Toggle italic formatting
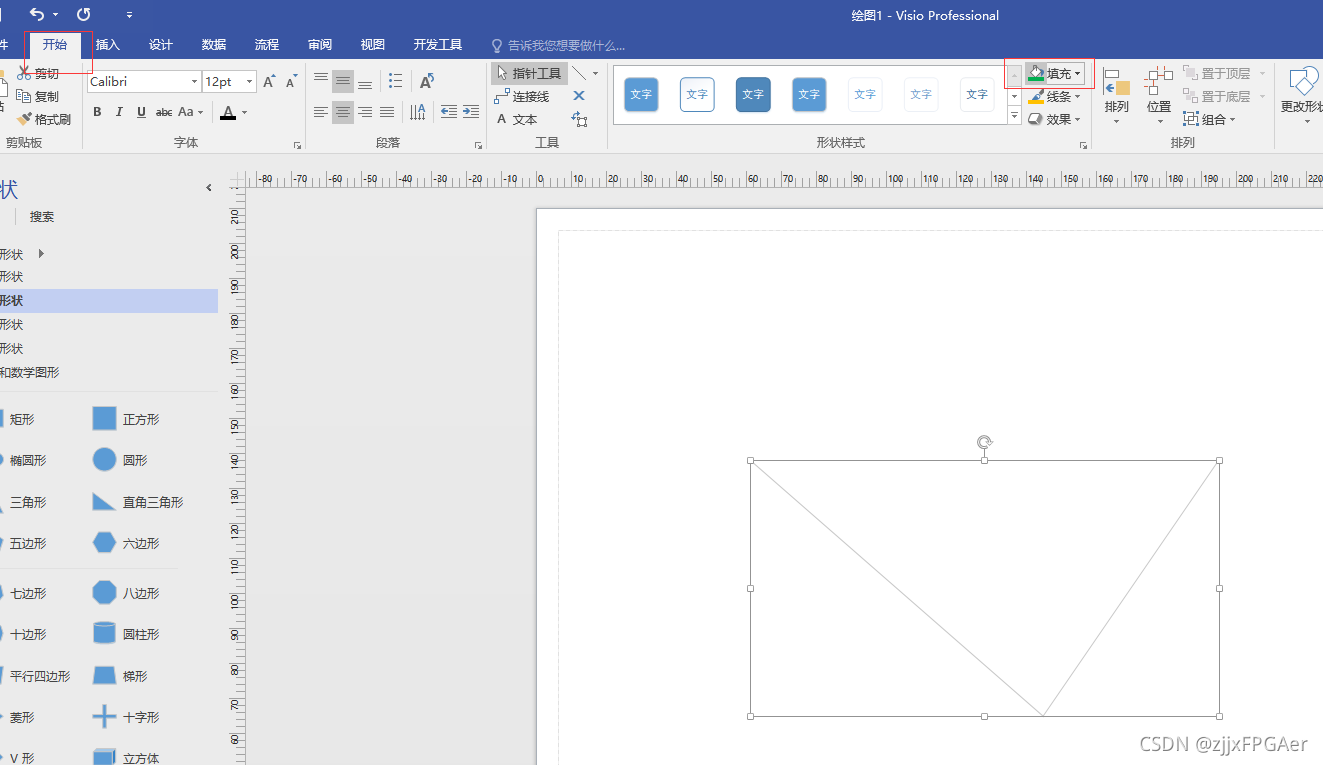The width and height of the screenshot is (1323, 765). [119, 112]
